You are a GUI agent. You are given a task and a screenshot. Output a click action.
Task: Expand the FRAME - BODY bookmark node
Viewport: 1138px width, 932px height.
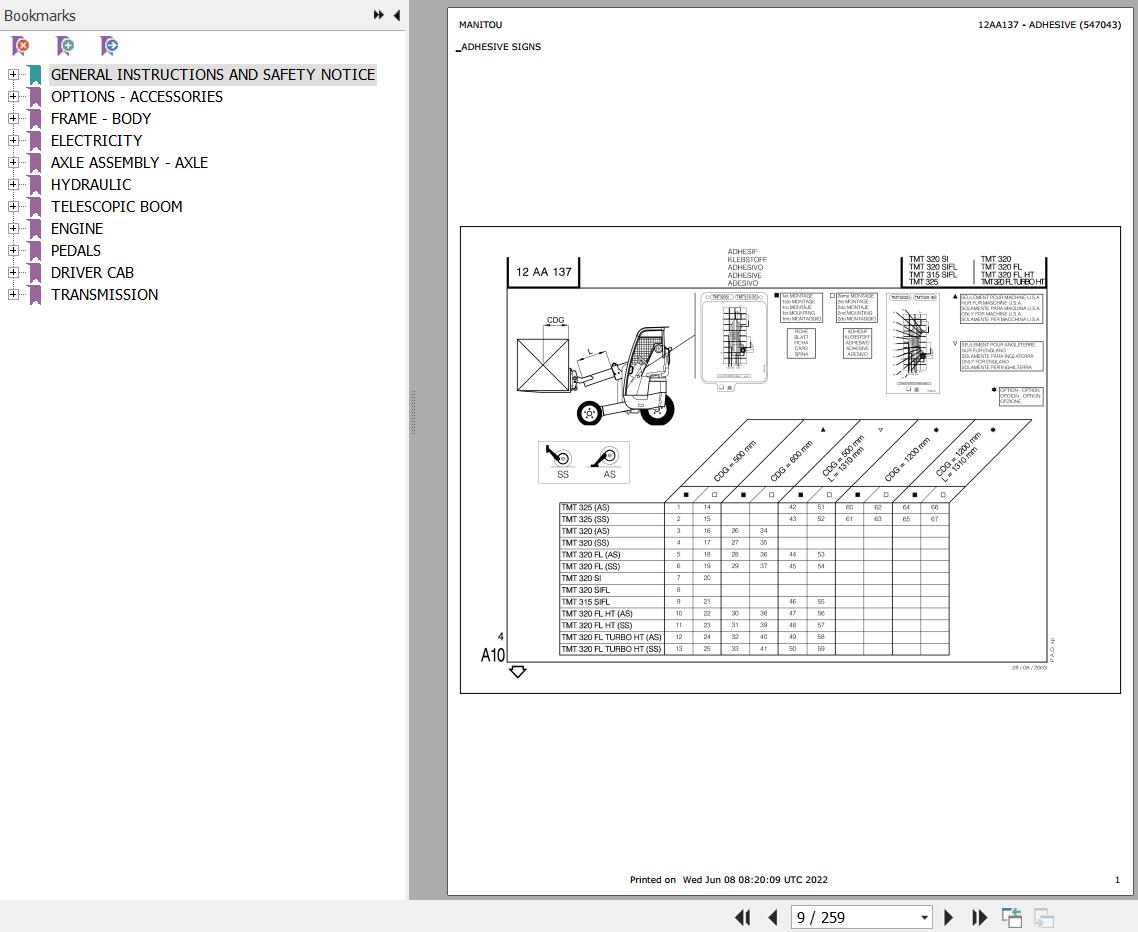[x=12, y=118]
